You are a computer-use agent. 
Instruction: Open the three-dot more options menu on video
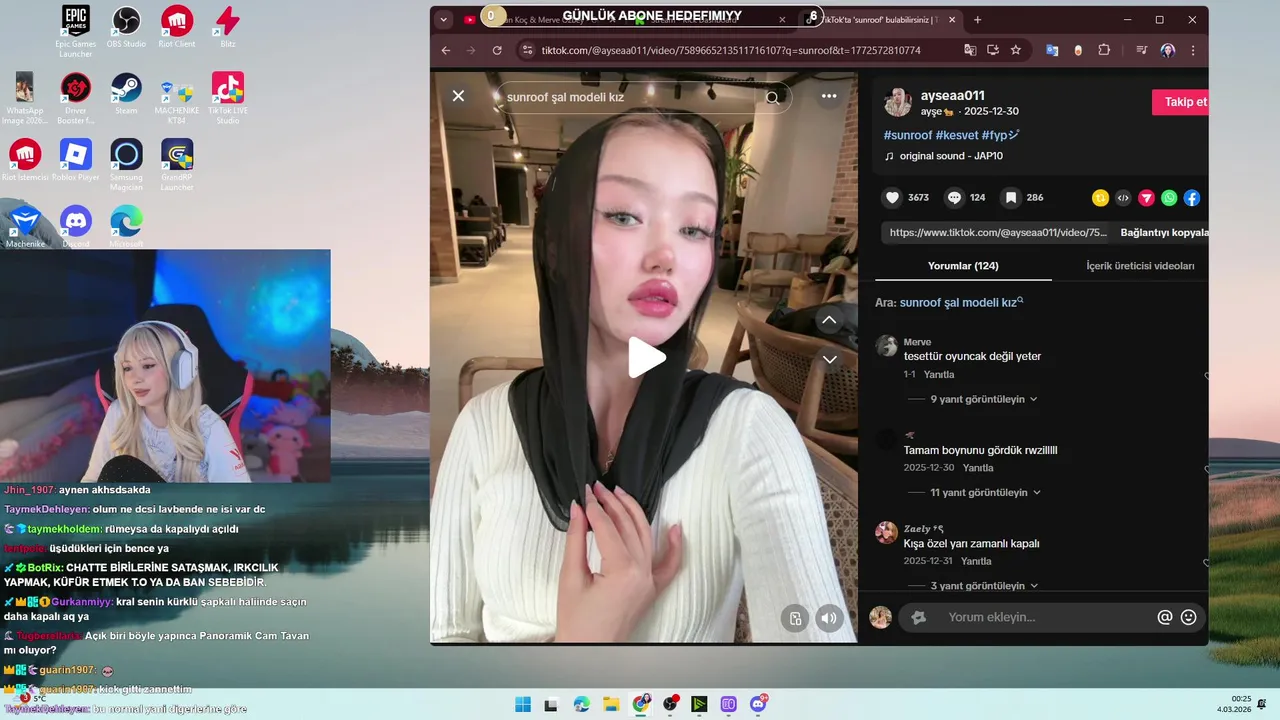coord(829,96)
